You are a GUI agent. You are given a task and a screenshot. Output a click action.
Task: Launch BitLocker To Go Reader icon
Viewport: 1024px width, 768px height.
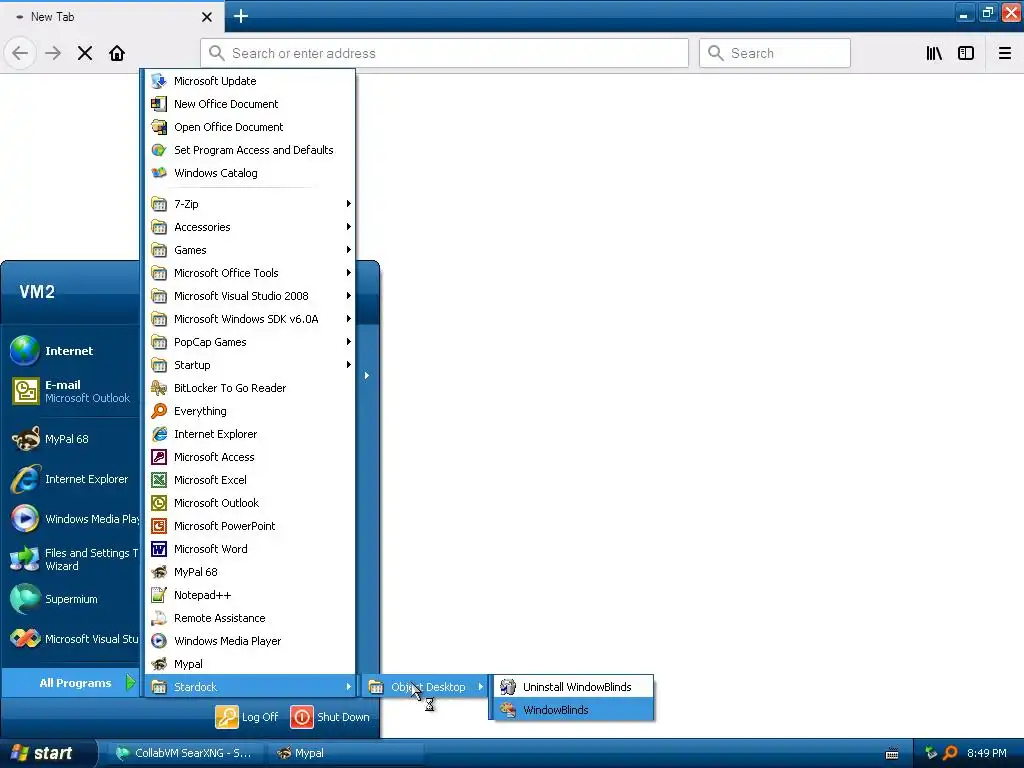tap(159, 388)
